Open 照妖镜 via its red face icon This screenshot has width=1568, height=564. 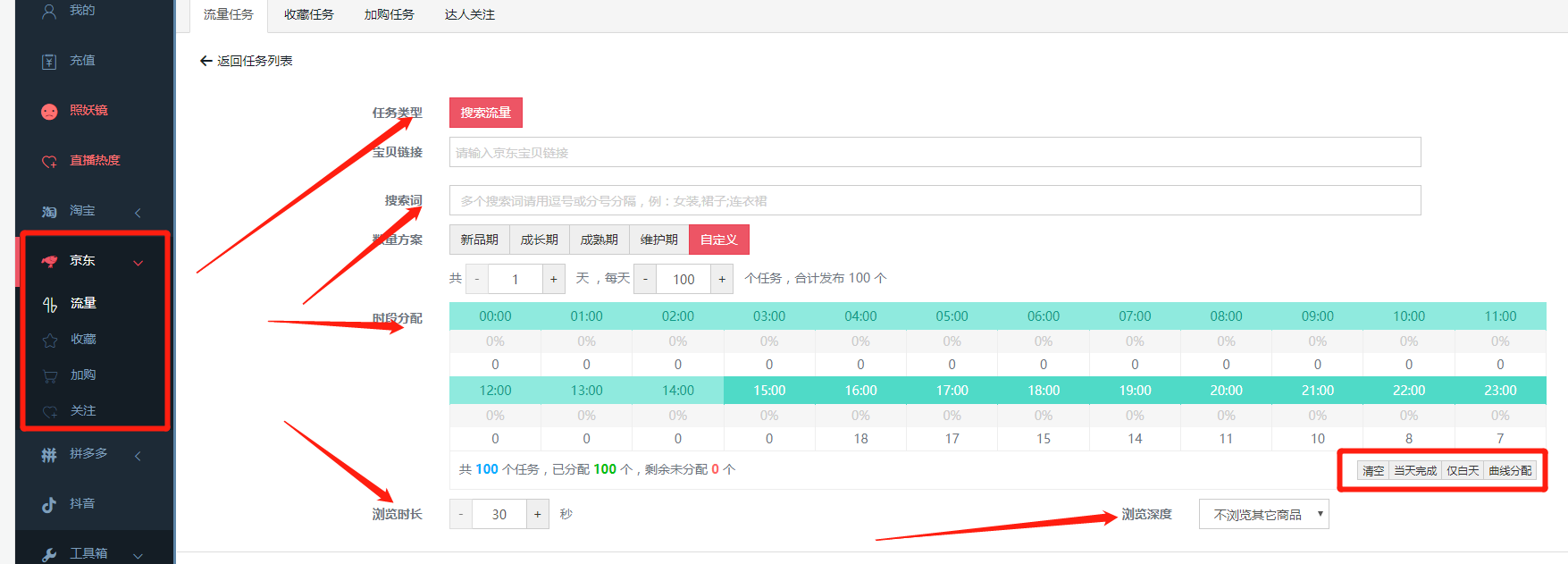[x=49, y=112]
